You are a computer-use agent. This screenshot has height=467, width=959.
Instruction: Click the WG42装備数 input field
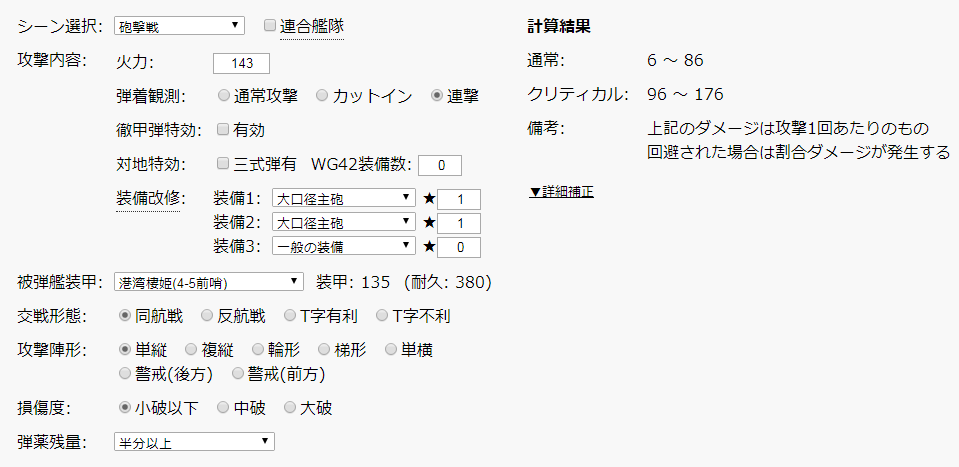click(x=439, y=165)
